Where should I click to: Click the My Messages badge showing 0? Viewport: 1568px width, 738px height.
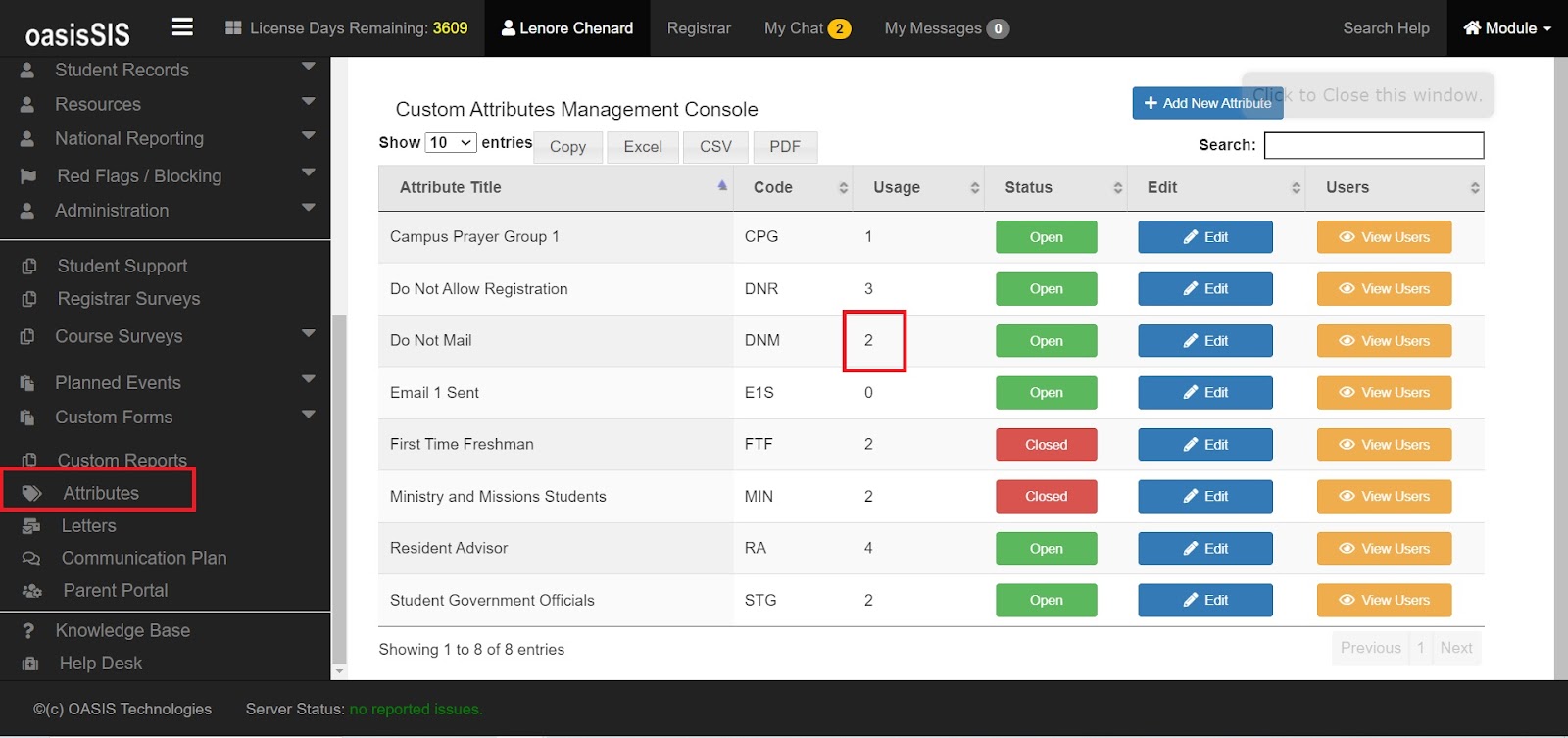pyautogui.click(x=998, y=28)
